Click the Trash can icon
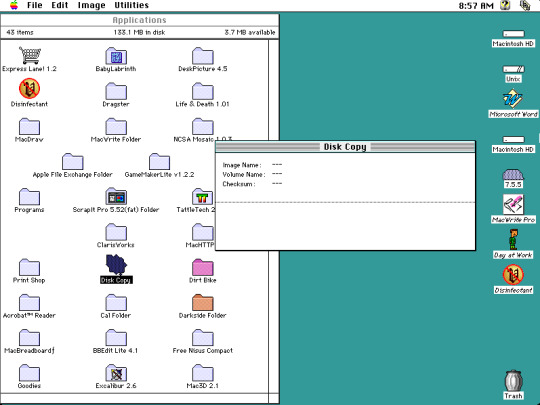 513,380
